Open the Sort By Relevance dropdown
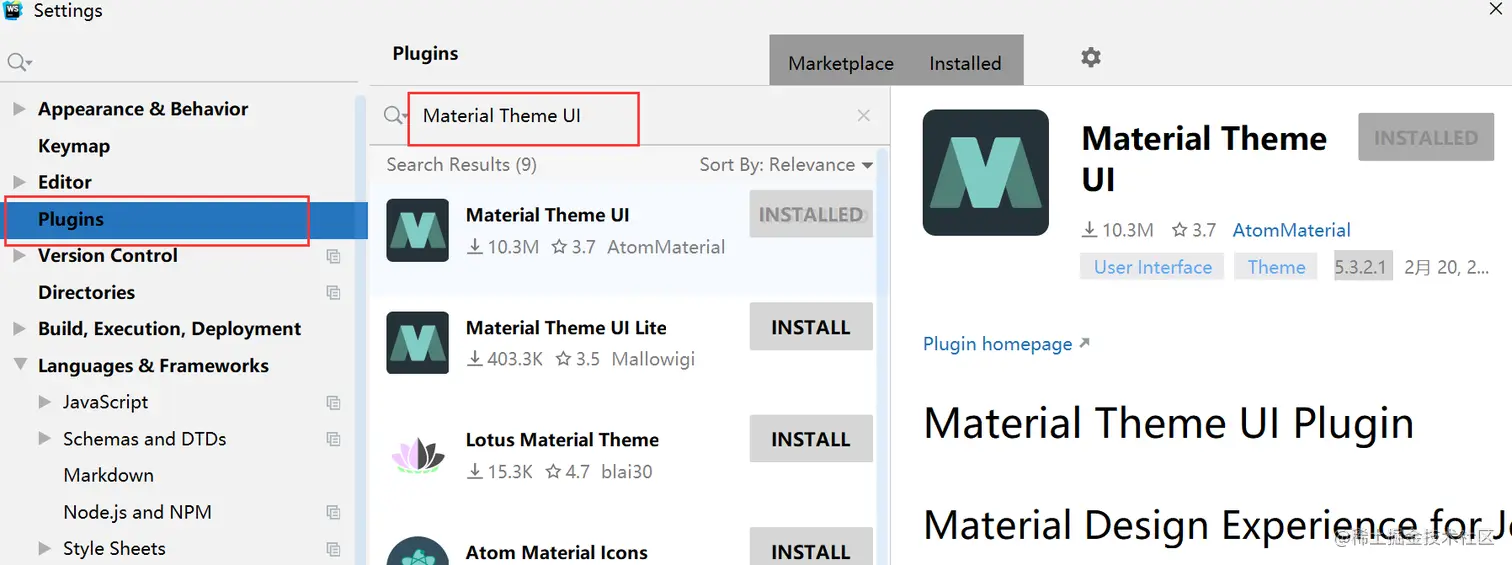This screenshot has height=565, width=1512. coord(785,165)
